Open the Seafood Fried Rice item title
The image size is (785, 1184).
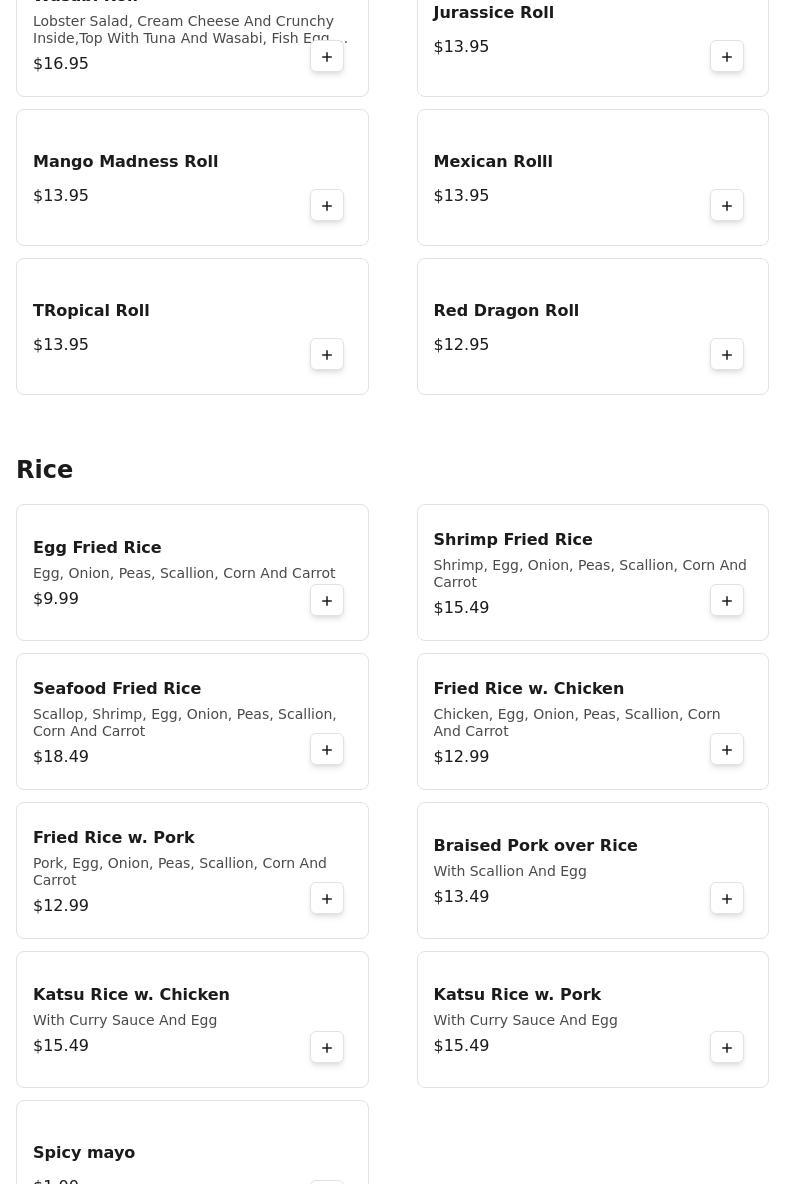[117, 688]
